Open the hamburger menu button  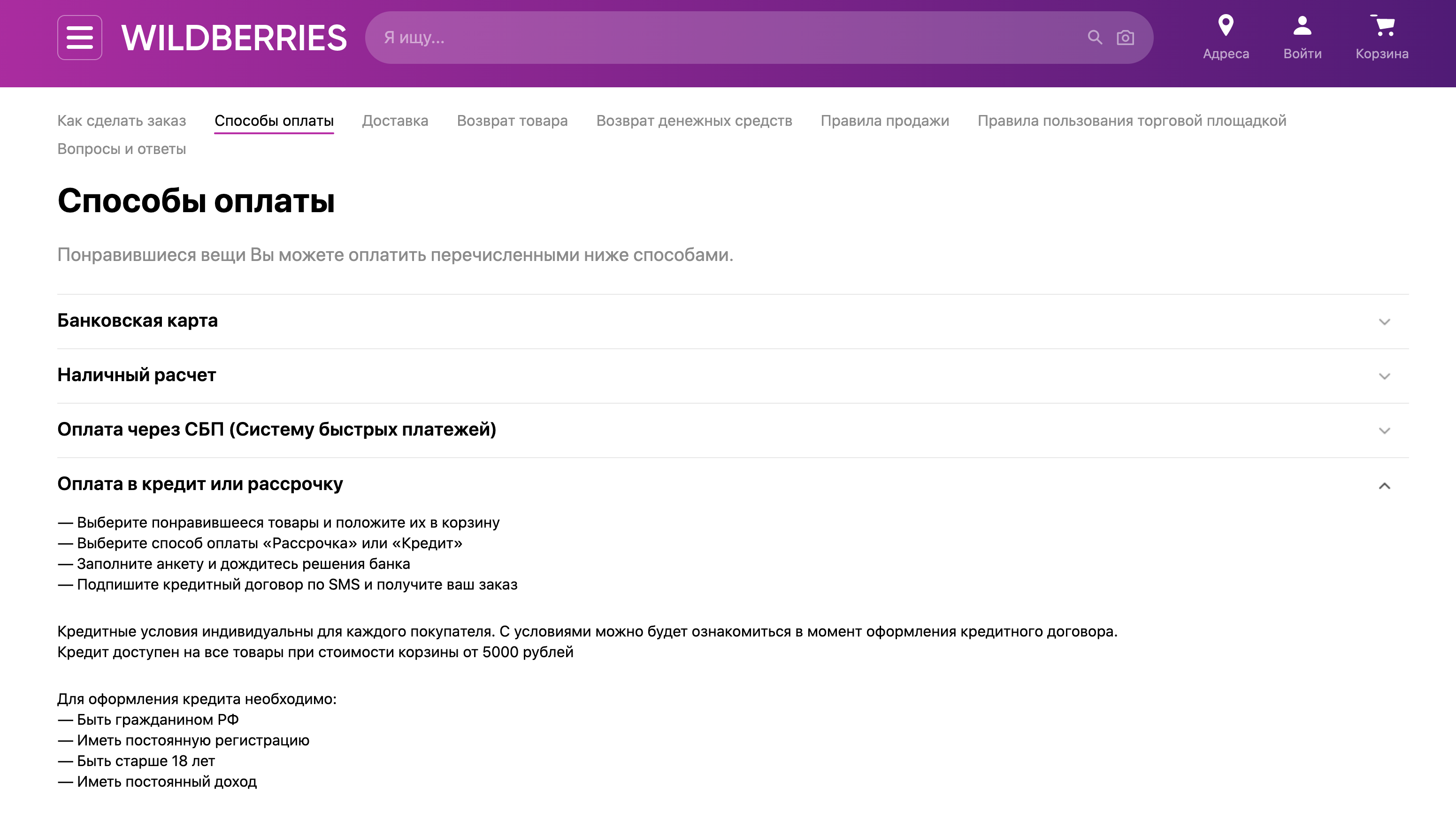[80, 37]
